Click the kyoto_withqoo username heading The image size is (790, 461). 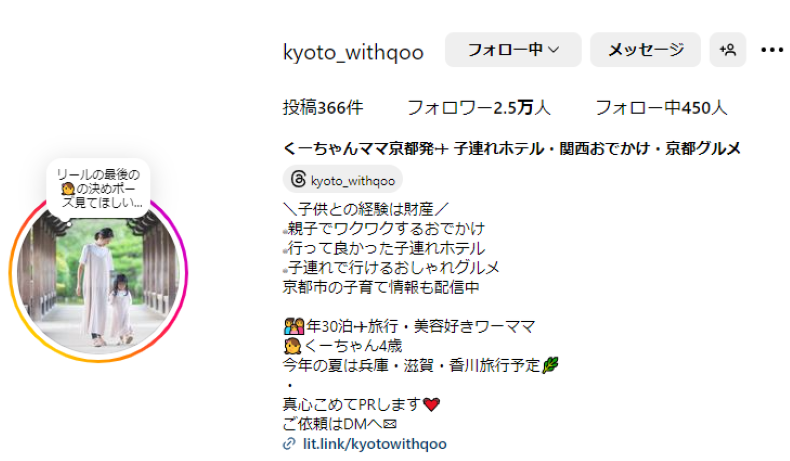point(353,52)
